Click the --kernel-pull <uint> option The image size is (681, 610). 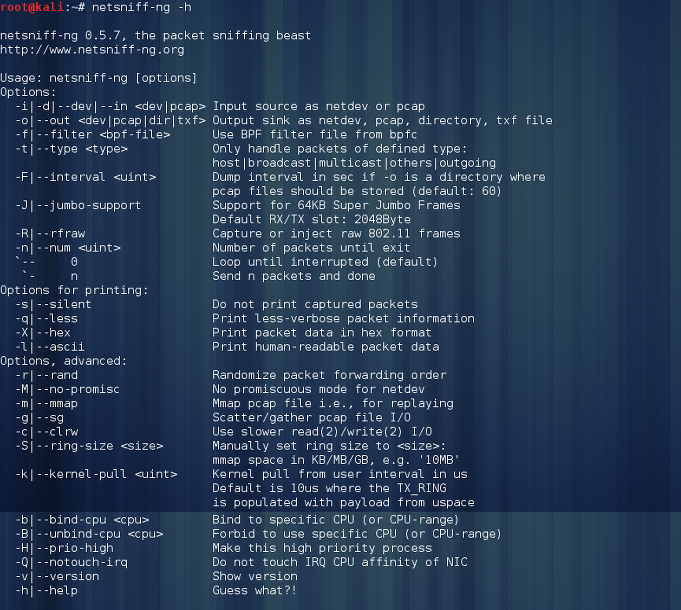tap(96, 474)
